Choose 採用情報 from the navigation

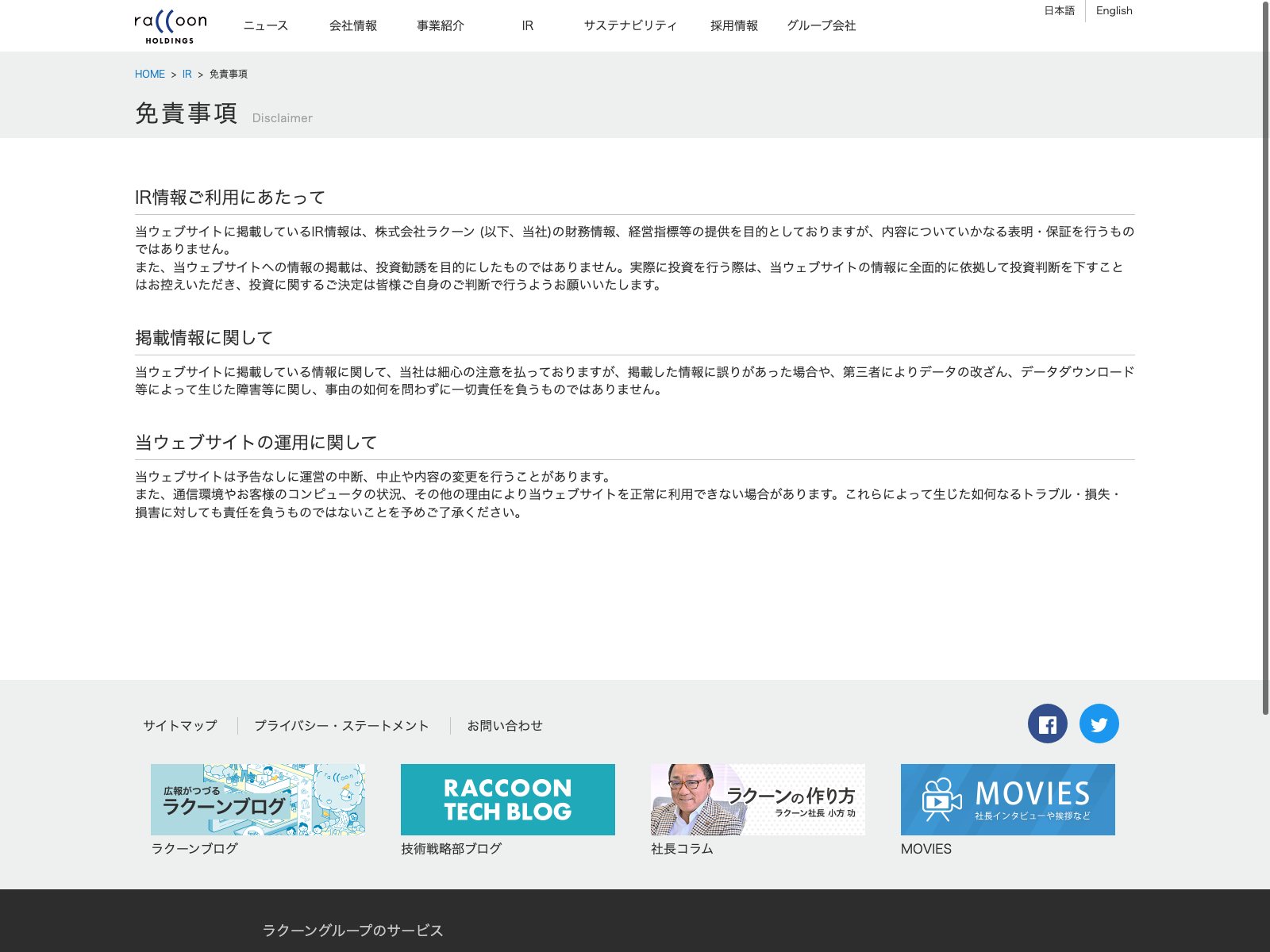[x=734, y=25]
